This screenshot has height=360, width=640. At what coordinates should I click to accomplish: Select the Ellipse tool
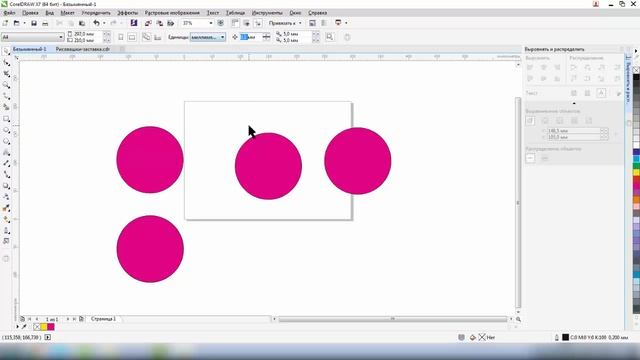tap(6, 130)
